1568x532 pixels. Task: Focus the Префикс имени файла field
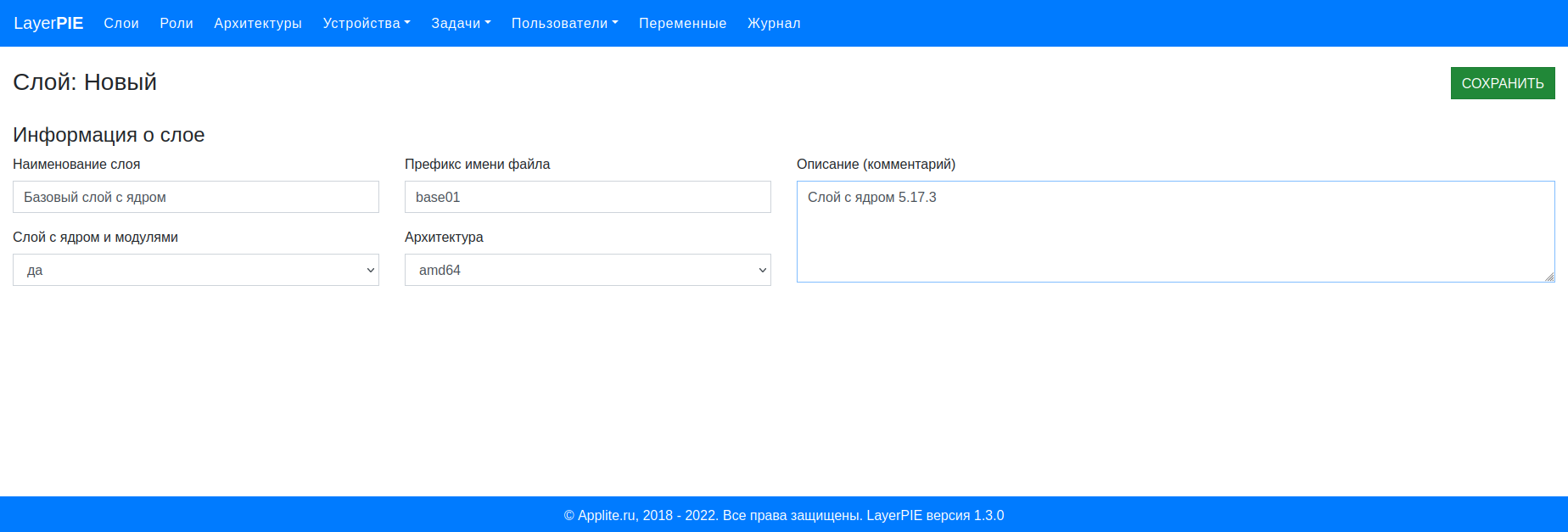point(588,197)
